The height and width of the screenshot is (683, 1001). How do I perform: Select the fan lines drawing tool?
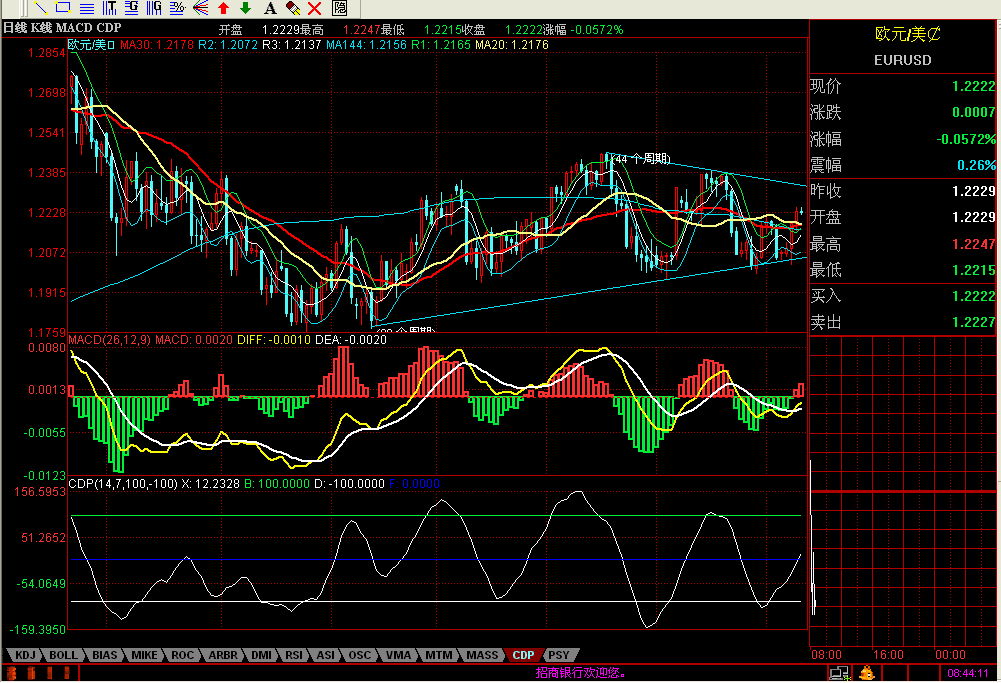coord(201,7)
